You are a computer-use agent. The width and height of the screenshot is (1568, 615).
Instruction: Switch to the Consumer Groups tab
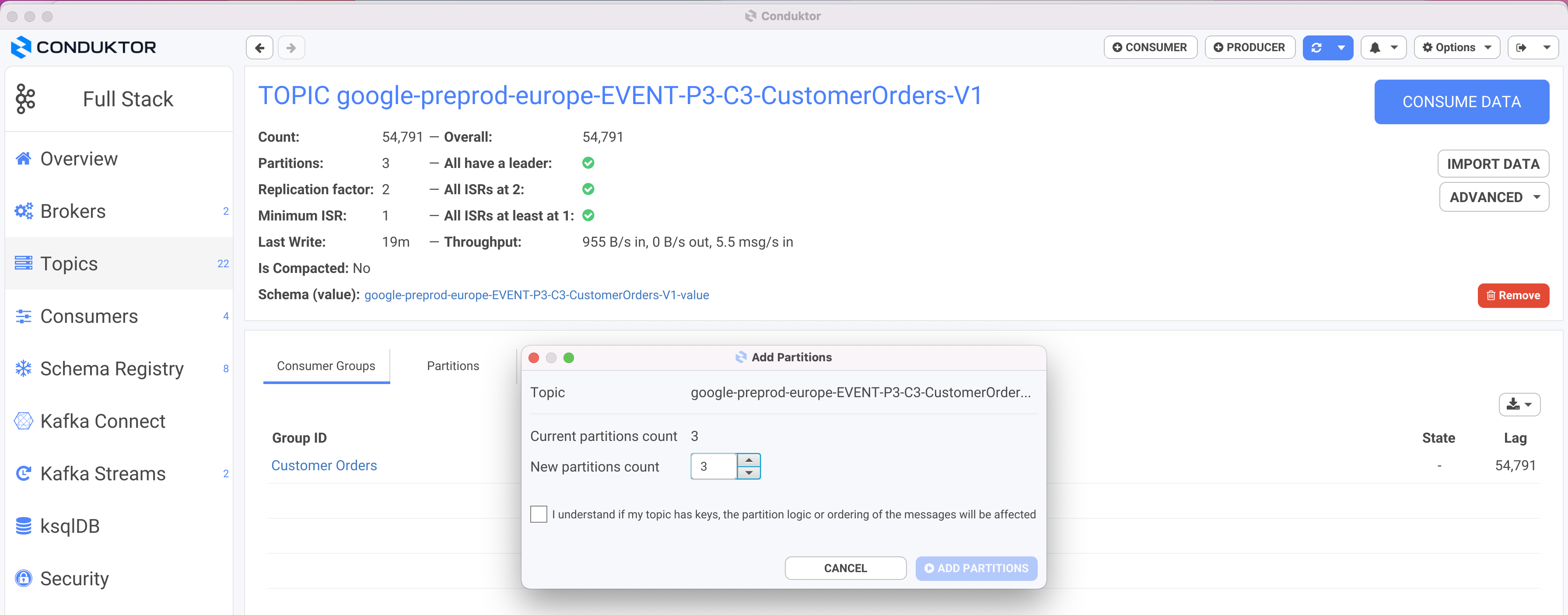tap(326, 366)
